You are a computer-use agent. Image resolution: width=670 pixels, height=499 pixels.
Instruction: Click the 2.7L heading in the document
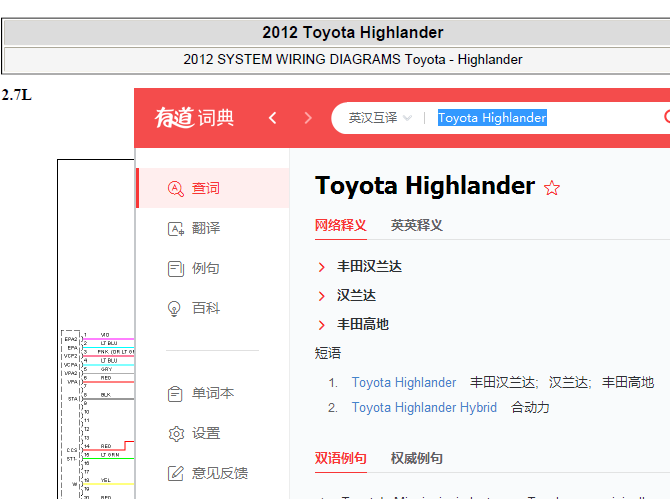click(x=17, y=95)
